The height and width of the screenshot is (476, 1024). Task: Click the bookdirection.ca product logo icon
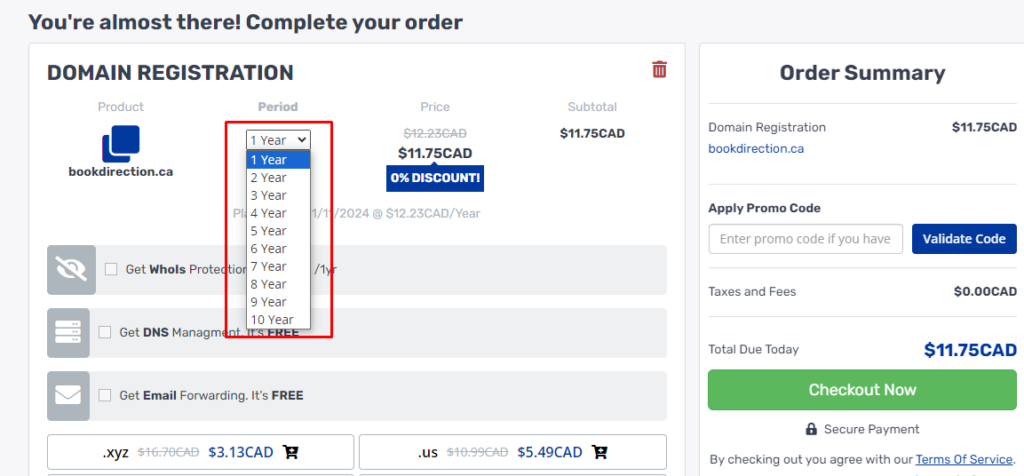tap(121, 144)
